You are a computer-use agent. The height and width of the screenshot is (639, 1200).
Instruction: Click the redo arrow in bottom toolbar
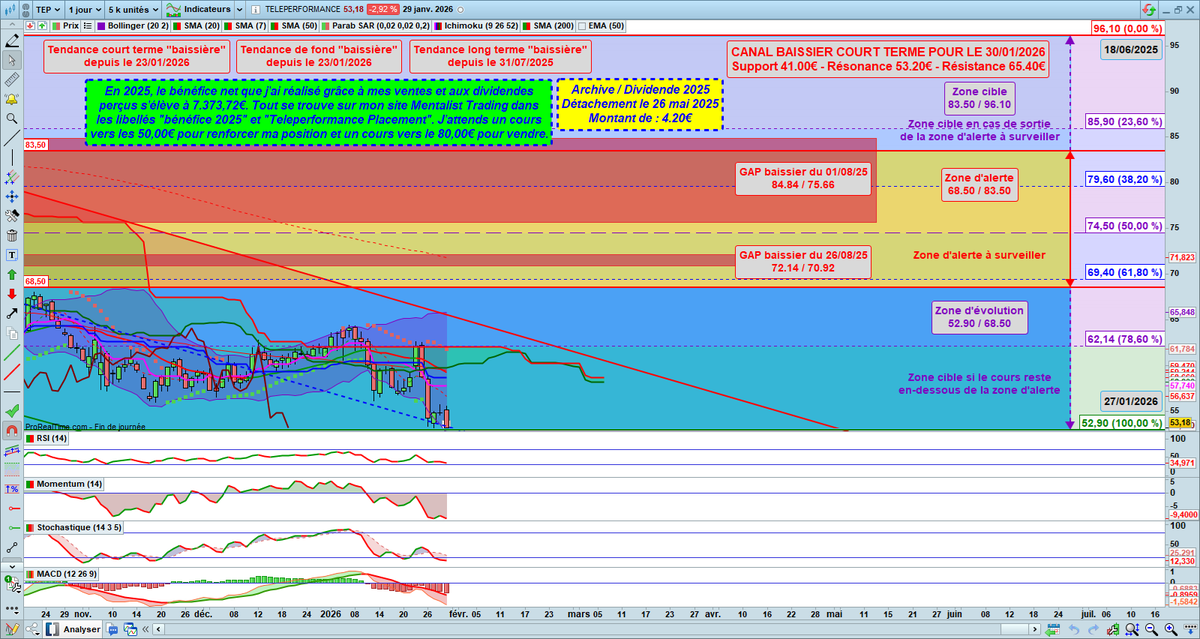[1093, 629]
